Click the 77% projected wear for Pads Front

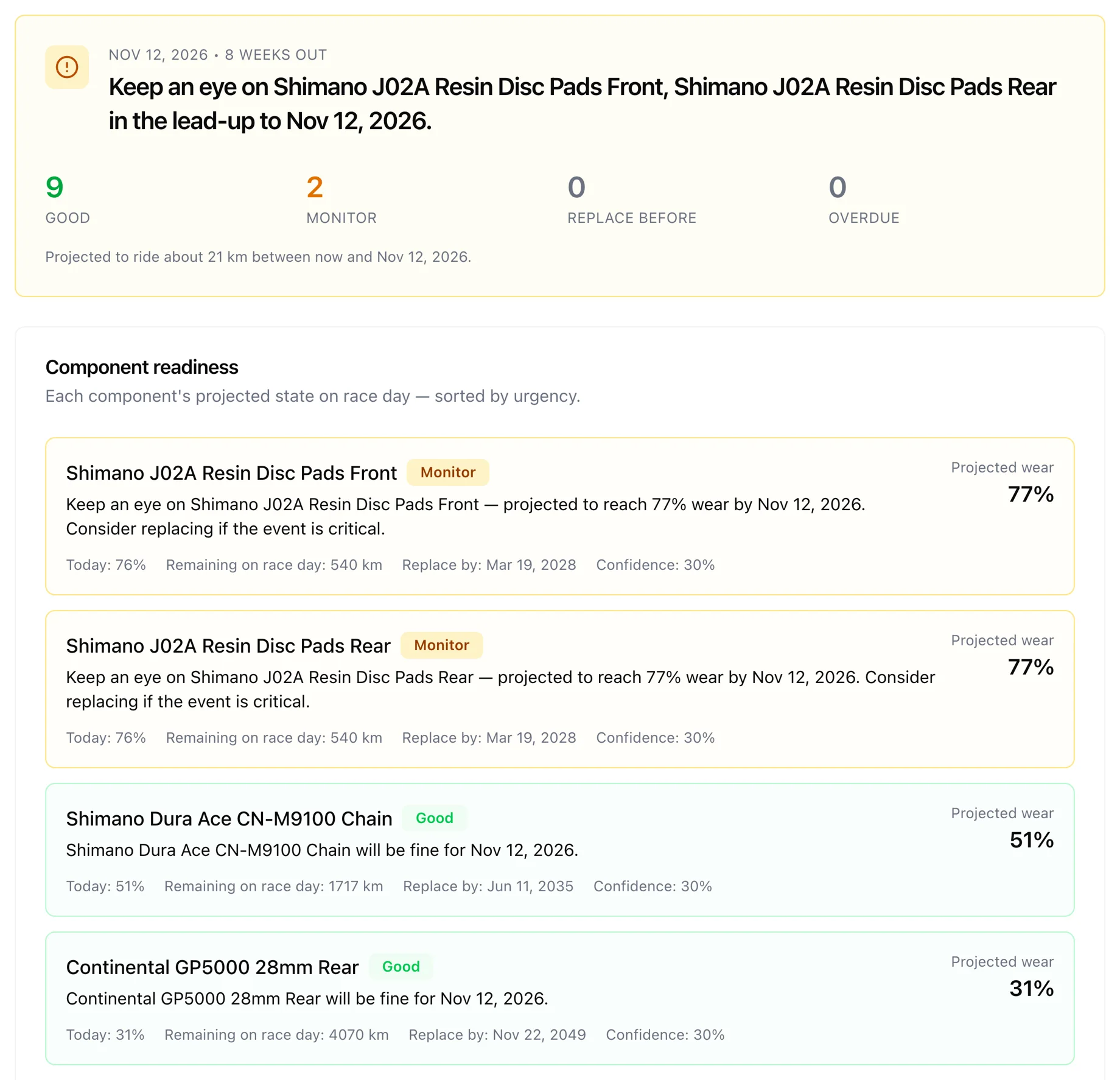tap(1031, 494)
